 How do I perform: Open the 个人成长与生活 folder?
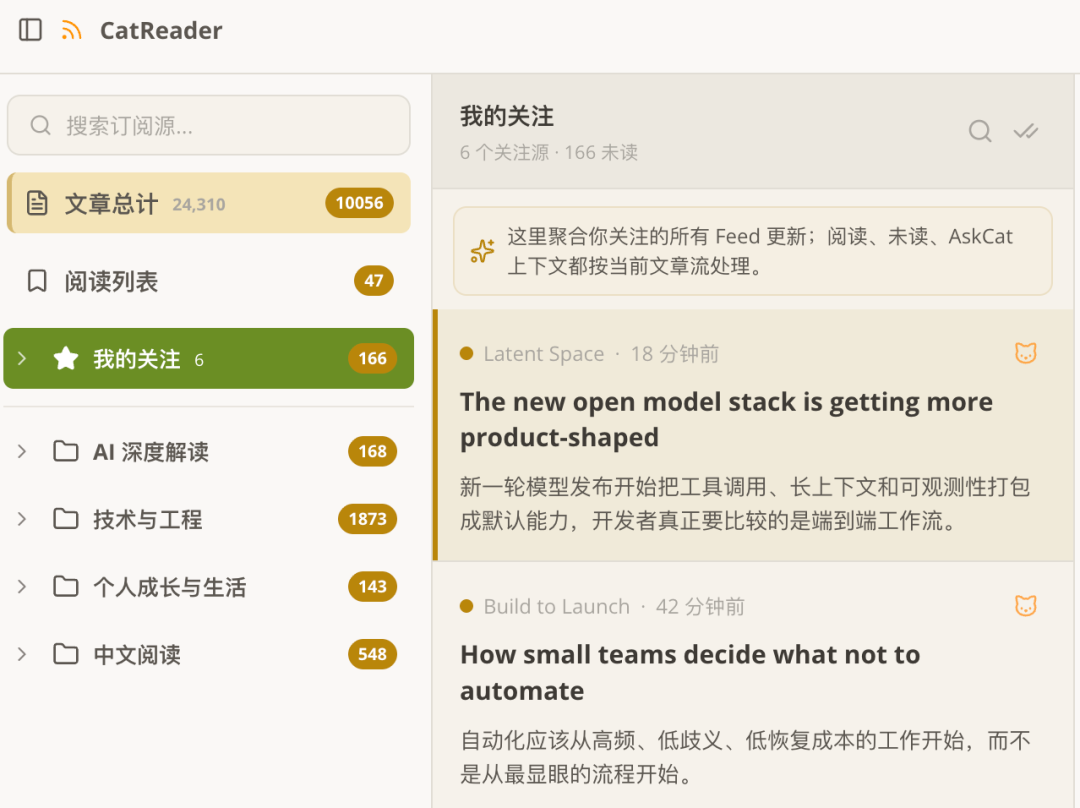(x=209, y=587)
